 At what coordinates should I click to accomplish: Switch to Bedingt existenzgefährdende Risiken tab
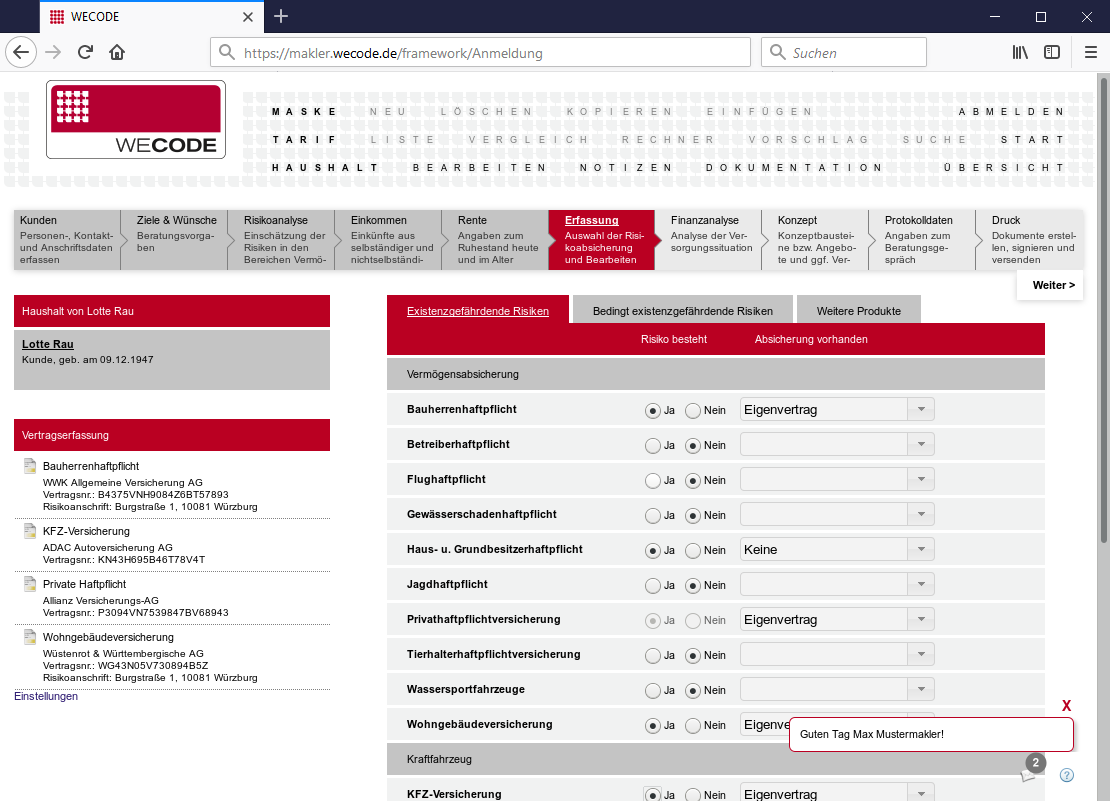682,311
